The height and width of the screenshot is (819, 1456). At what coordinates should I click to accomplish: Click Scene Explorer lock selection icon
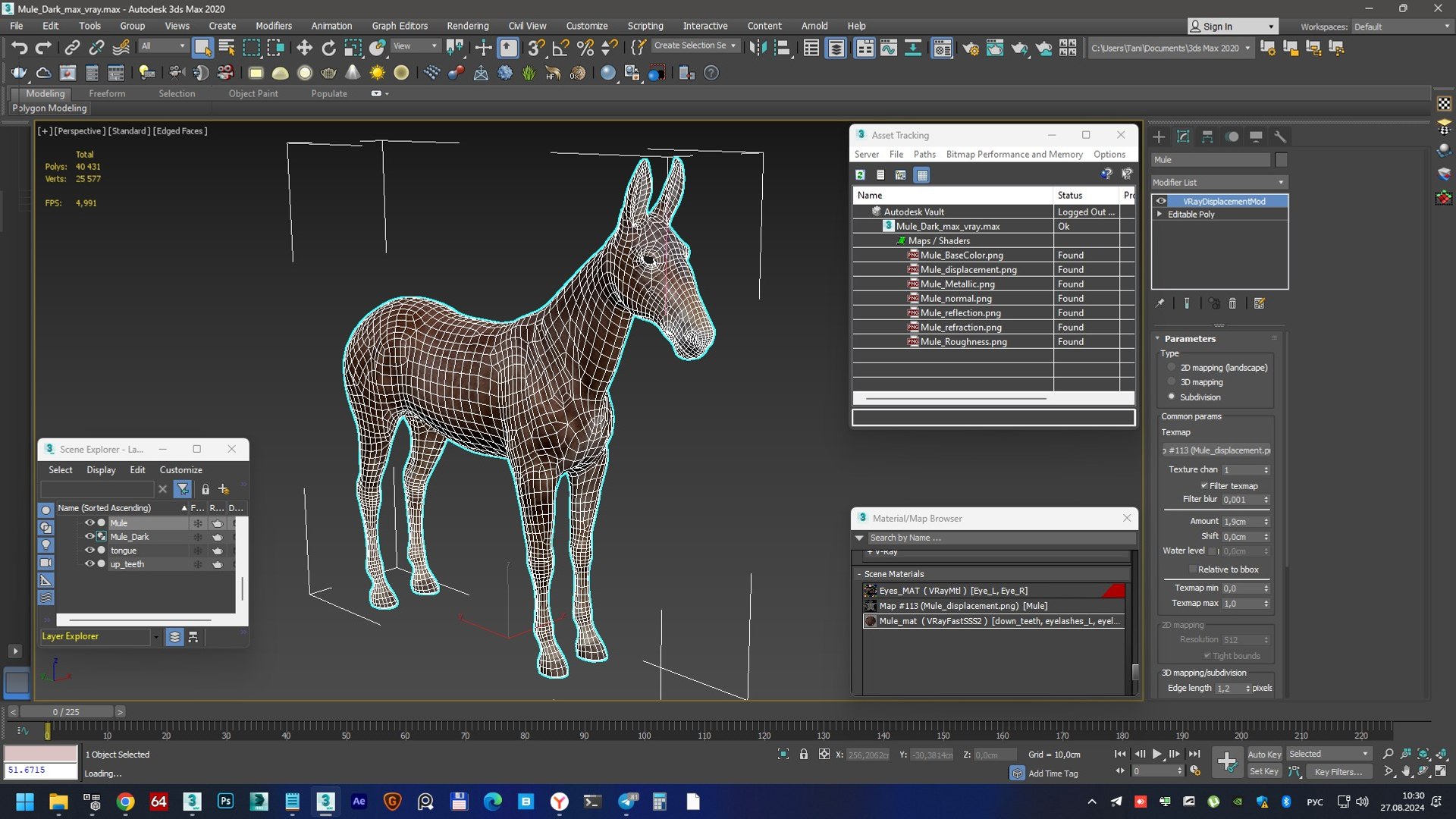[x=205, y=489]
